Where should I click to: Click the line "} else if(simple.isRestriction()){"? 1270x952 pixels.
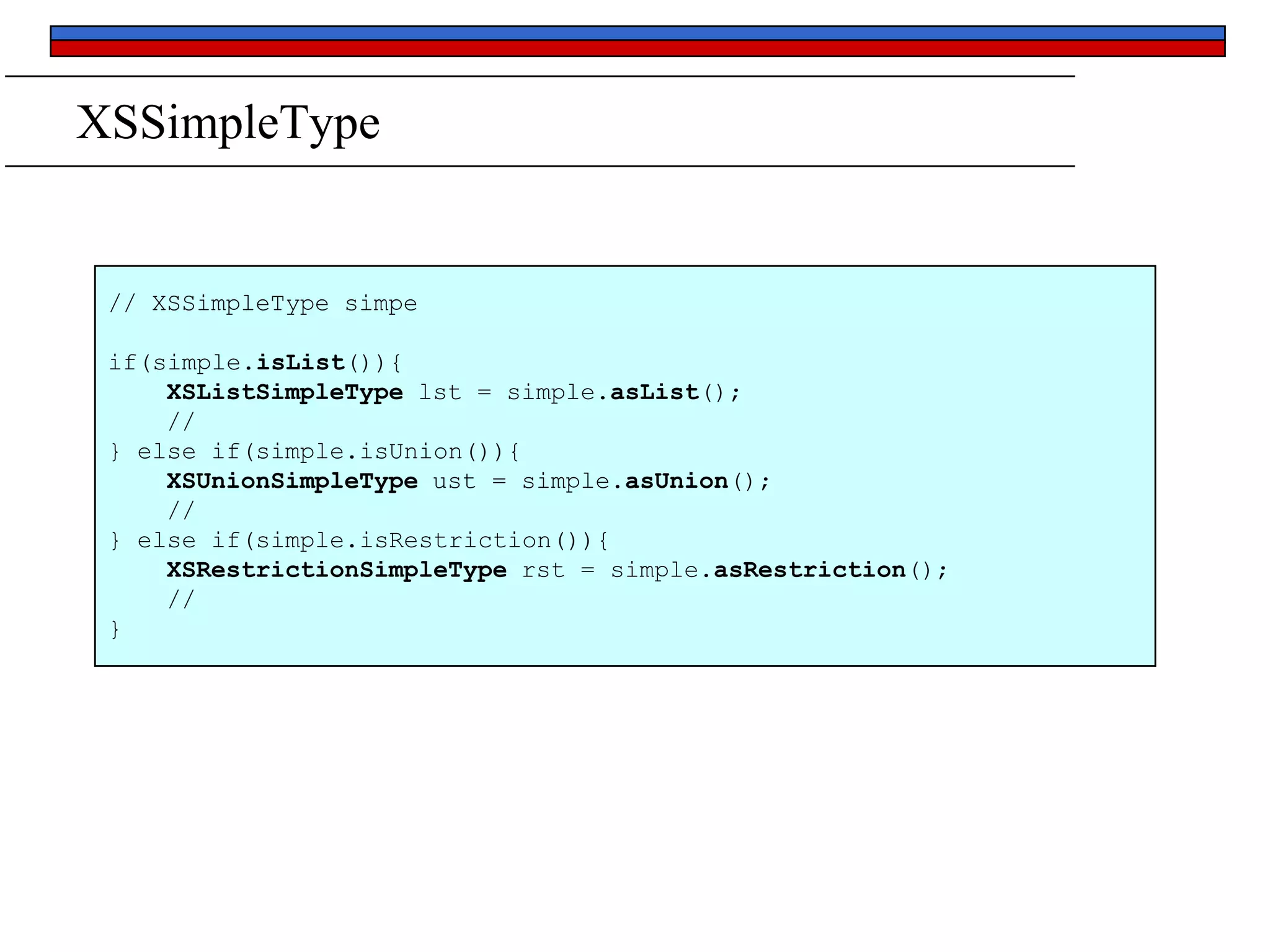point(359,540)
